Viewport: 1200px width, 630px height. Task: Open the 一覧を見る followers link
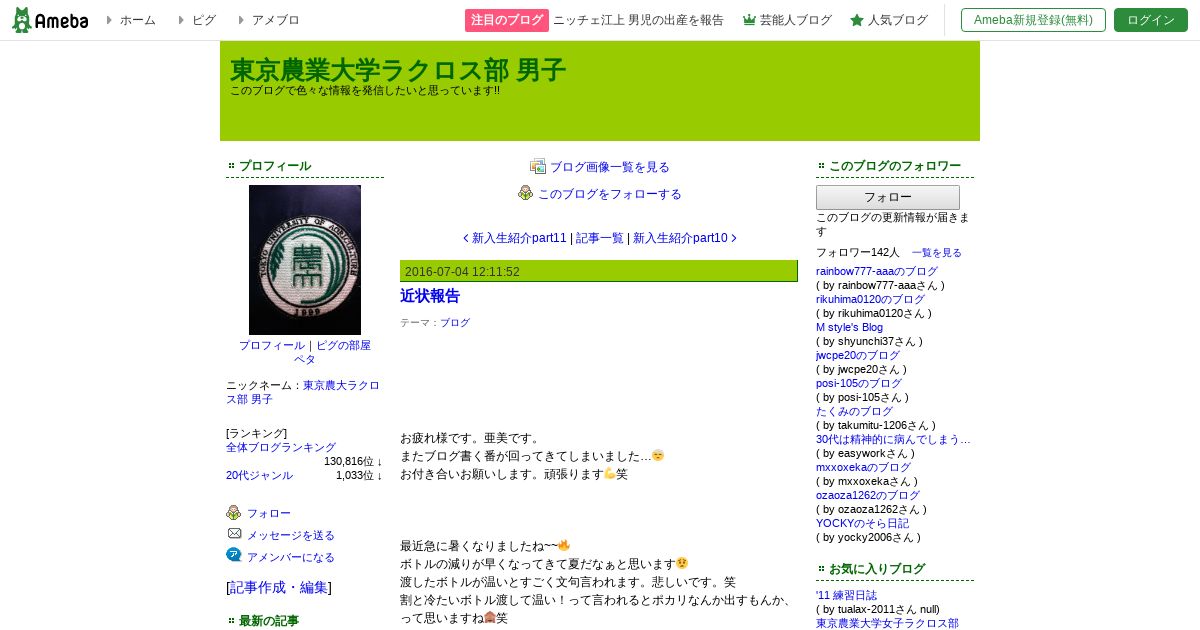pos(937,253)
